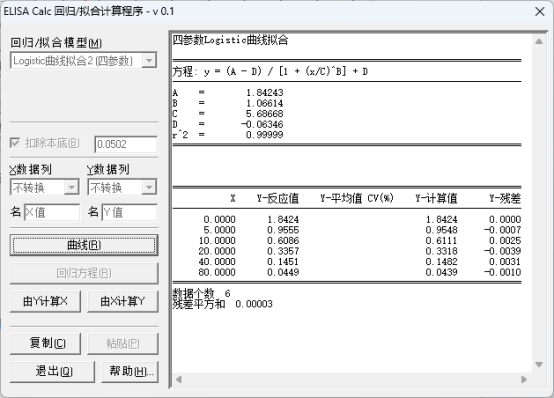Click the Y-反应值 column header
554x398 pixels.
coord(278,198)
